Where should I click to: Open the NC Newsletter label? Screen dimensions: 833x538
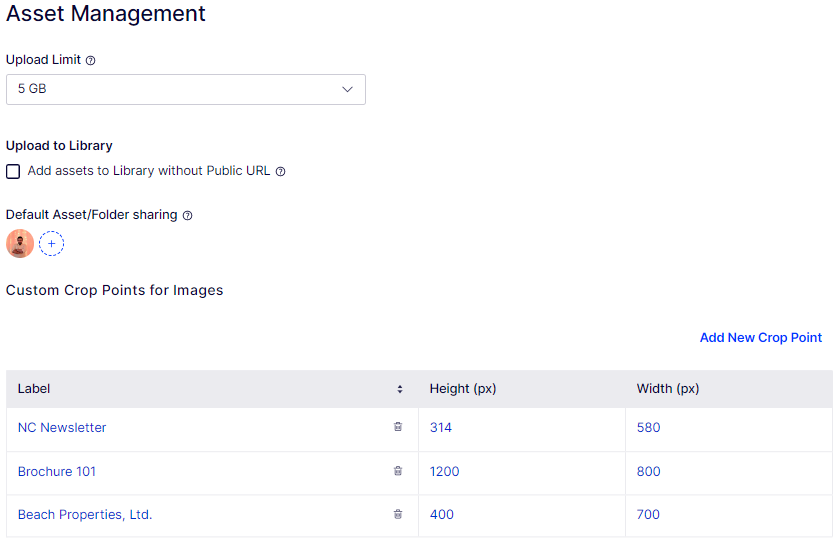pos(62,428)
